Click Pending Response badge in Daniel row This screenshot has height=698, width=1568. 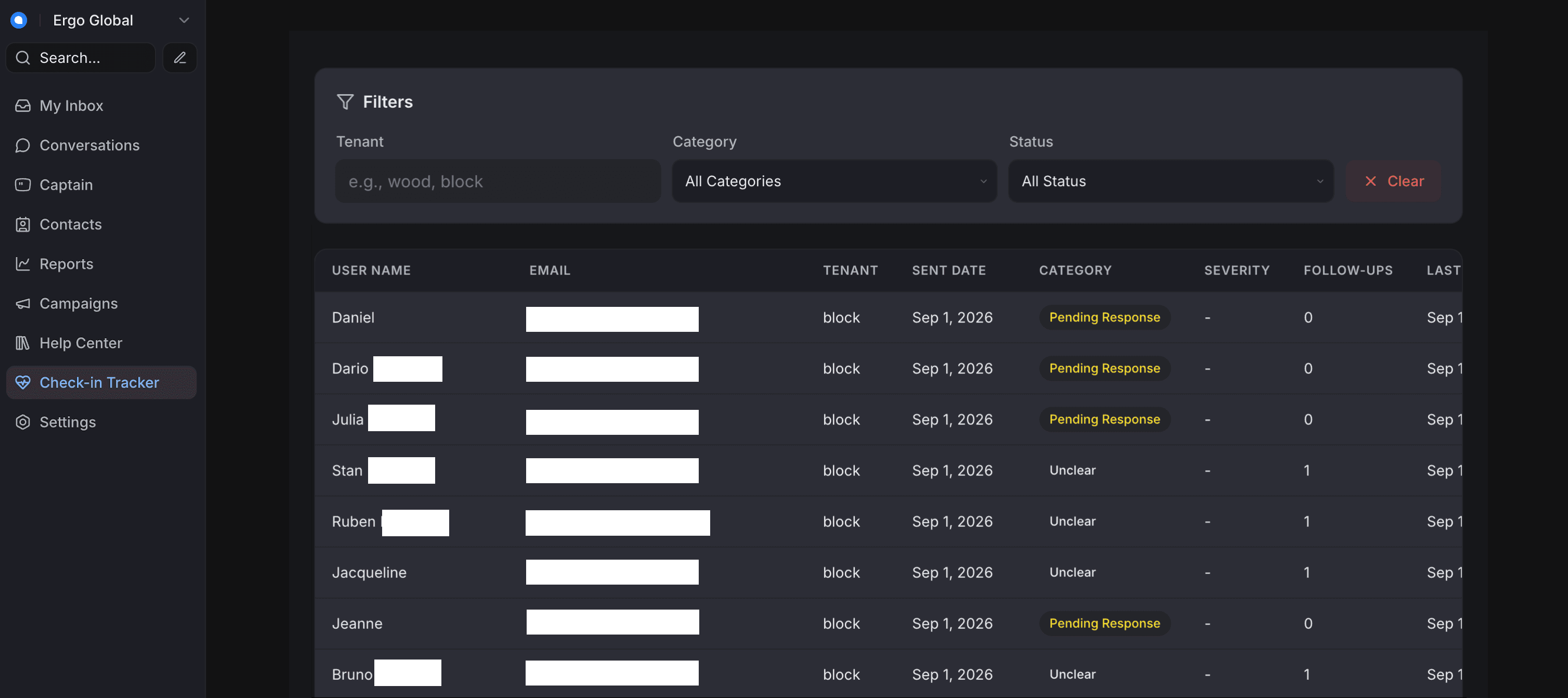1104,317
